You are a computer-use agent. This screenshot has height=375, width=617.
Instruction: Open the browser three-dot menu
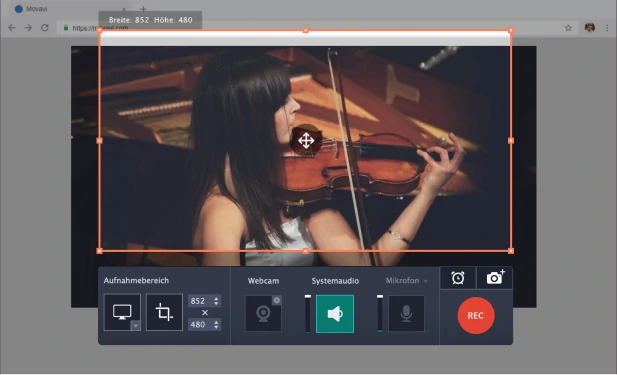coord(607,28)
